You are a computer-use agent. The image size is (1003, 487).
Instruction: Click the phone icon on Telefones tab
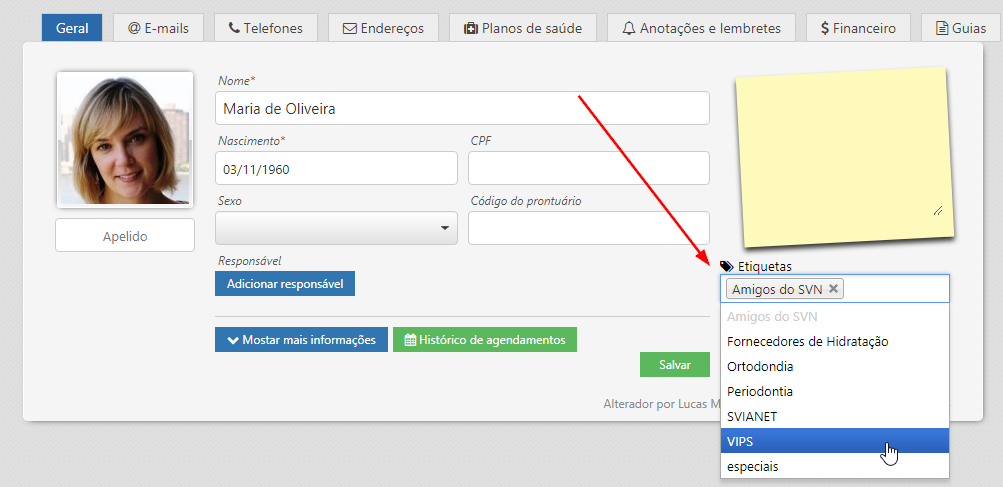(x=234, y=28)
